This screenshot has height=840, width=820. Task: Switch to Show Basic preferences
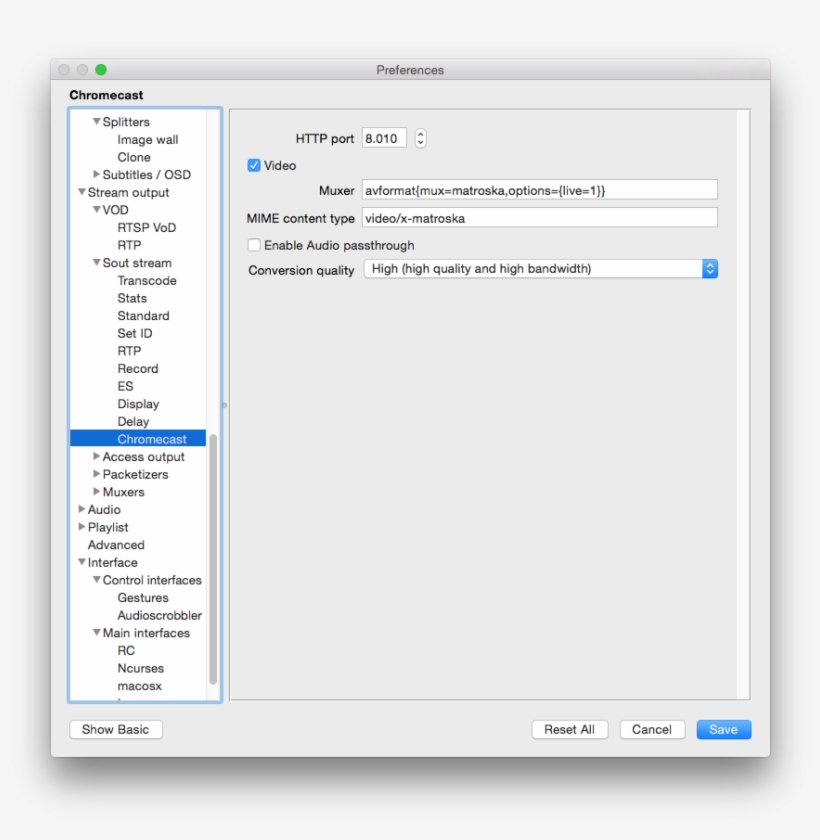tap(116, 730)
